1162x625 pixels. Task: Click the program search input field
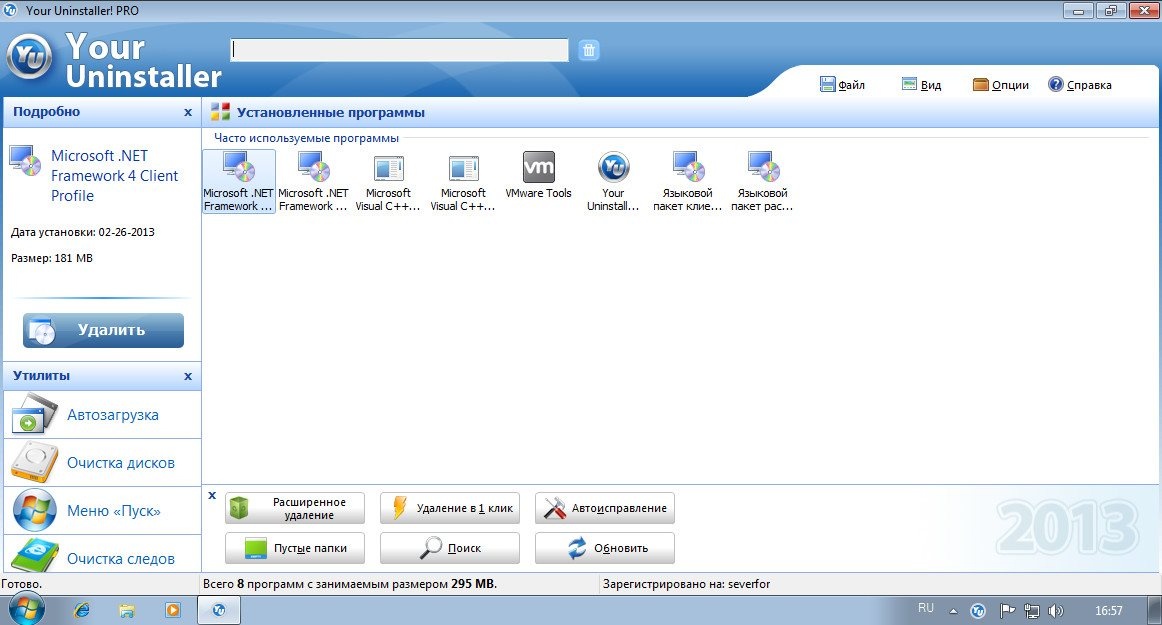(x=399, y=50)
